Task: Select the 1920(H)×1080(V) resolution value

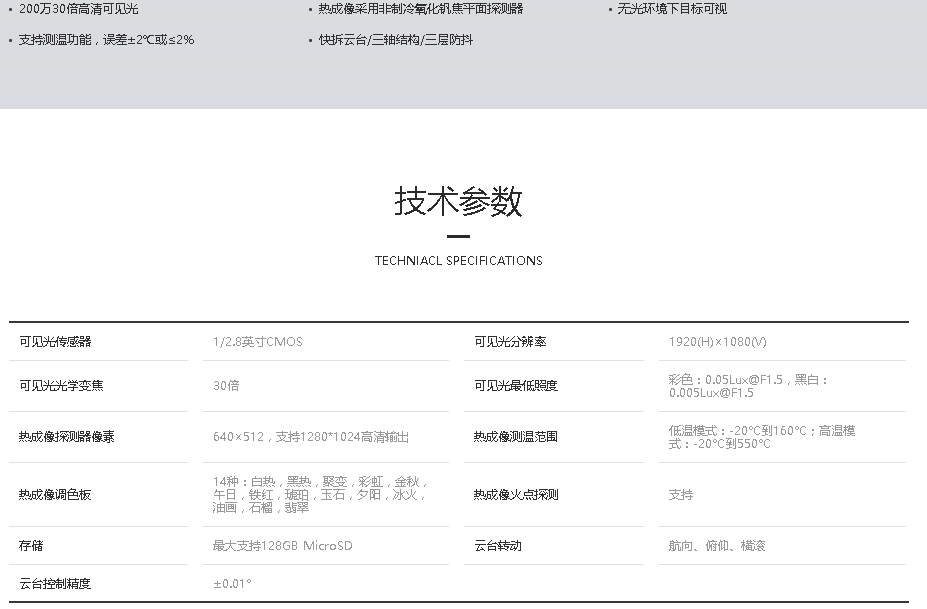Action: tap(717, 342)
